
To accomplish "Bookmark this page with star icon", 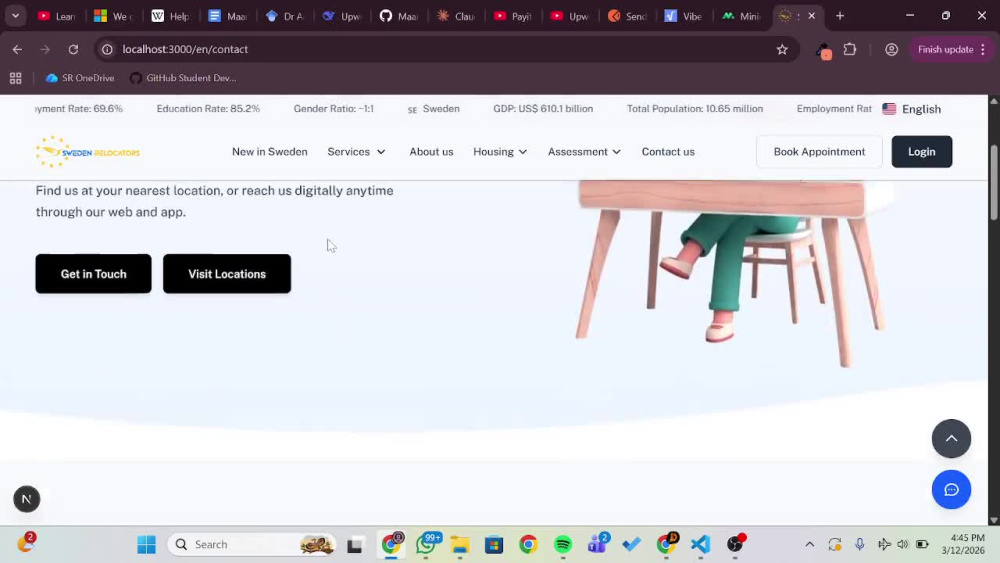I will (782, 49).
